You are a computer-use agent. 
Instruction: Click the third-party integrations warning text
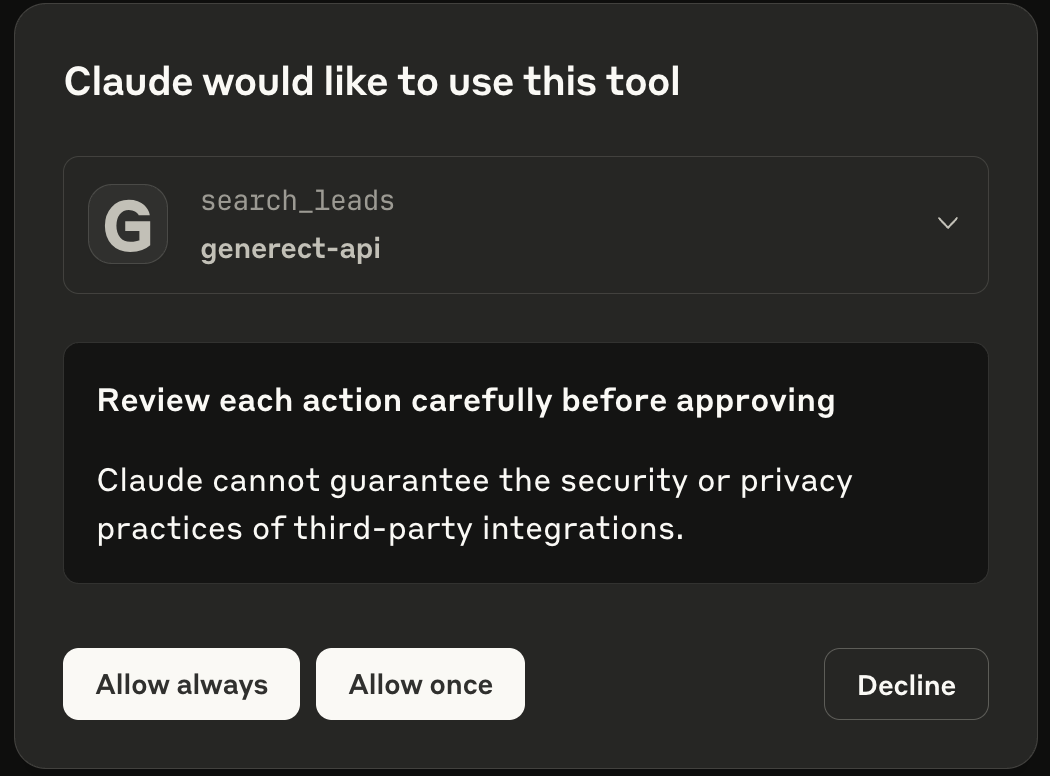pyautogui.click(x=390, y=528)
